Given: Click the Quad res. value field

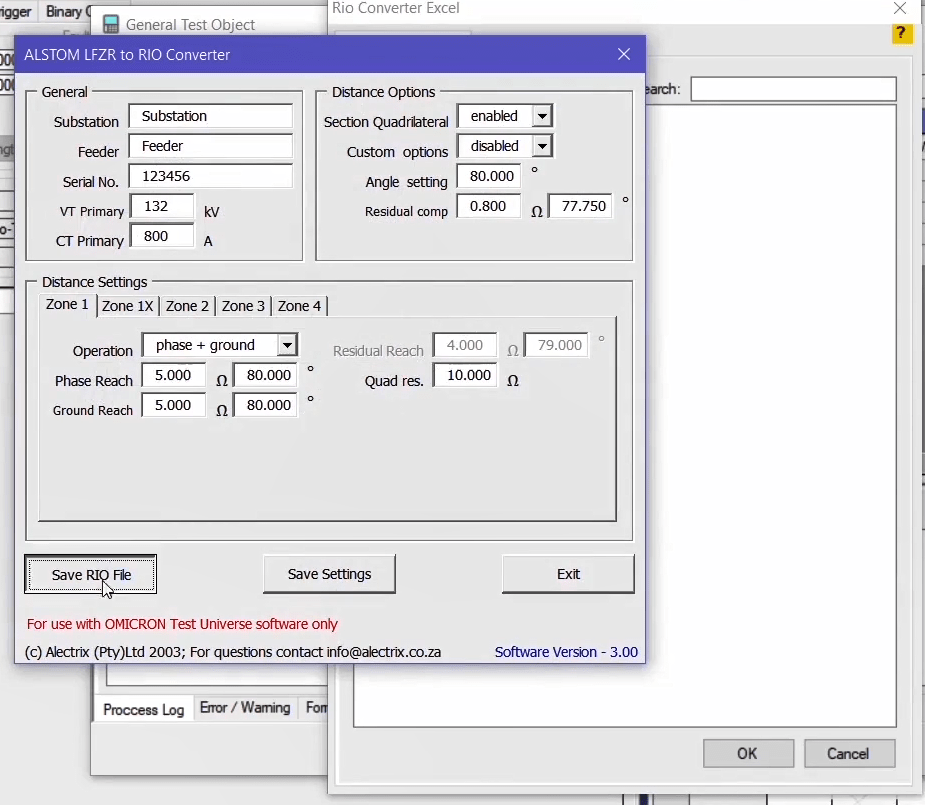Looking at the screenshot, I should 465,375.
